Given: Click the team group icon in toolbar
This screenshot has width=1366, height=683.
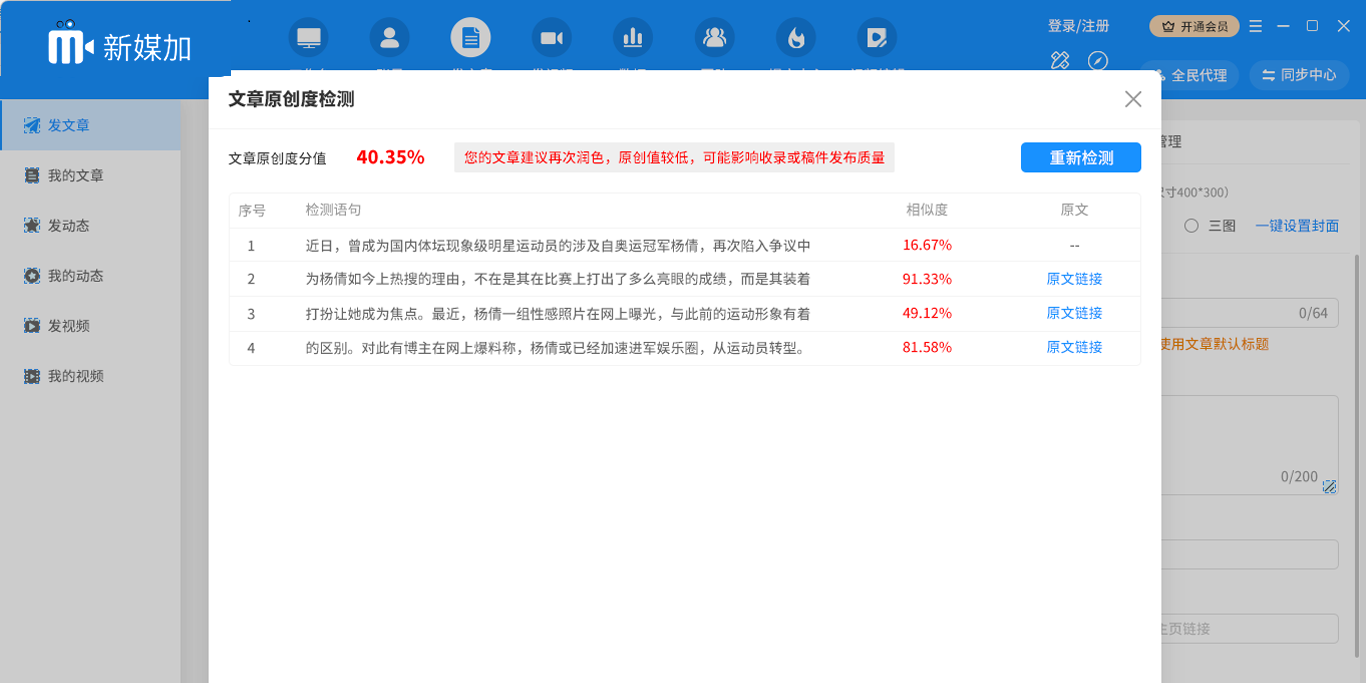Looking at the screenshot, I should (714, 39).
